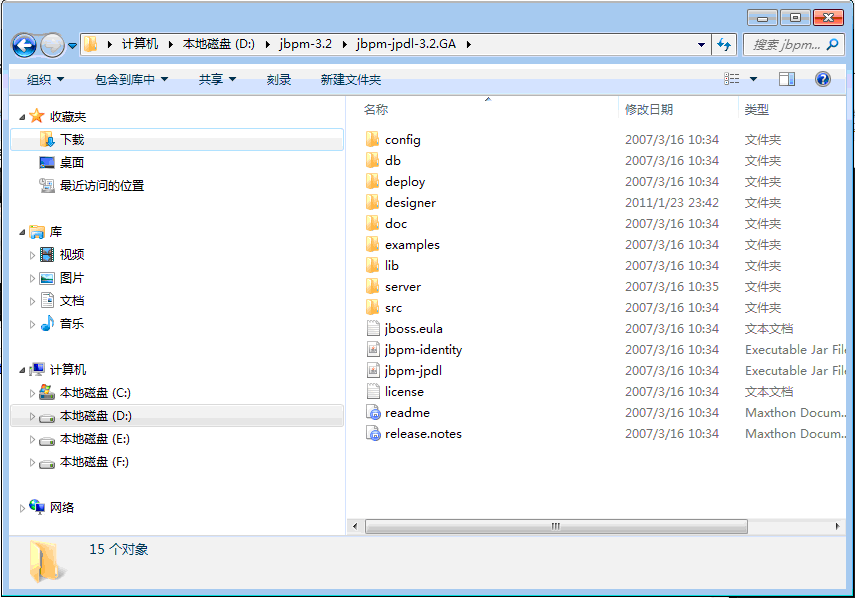Image resolution: width=855 pixels, height=598 pixels.
Task: Click the horizontal scrollbar thumb in file list
Action: (x=556, y=527)
